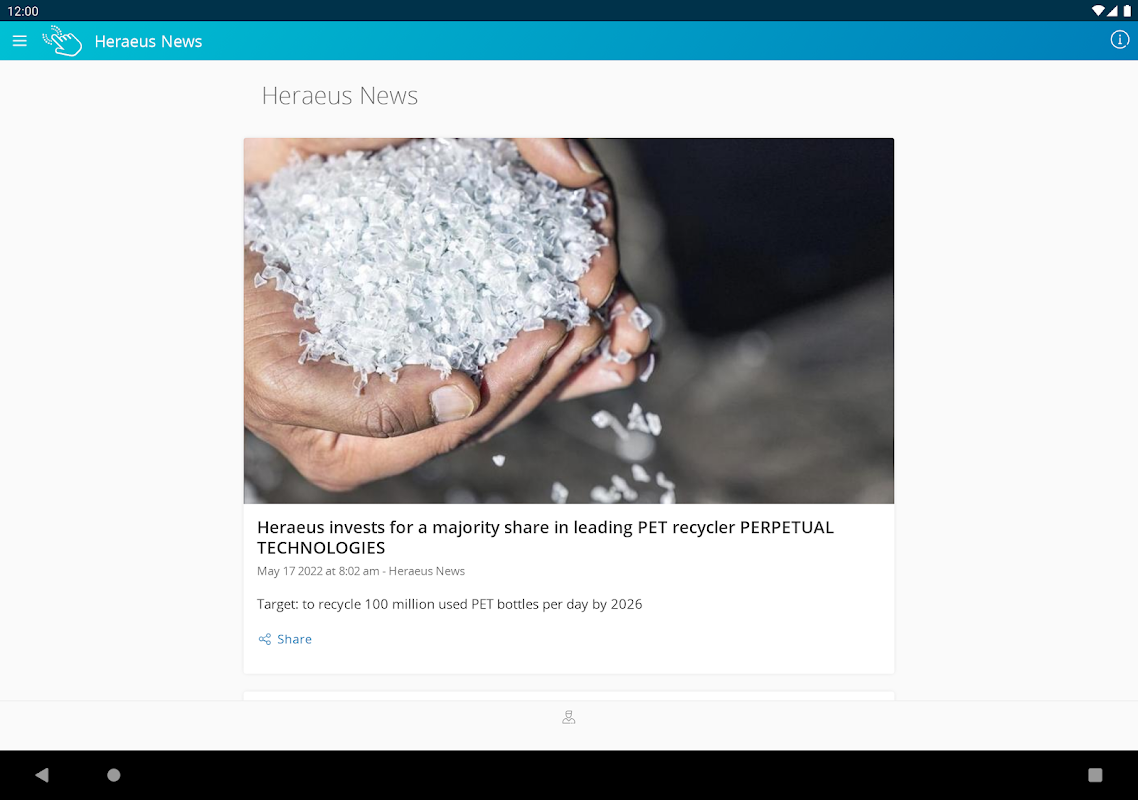Tap the Wi-Fi status icon
This screenshot has height=800, width=1138.
pyautogui.click(x=1098, y=11)
